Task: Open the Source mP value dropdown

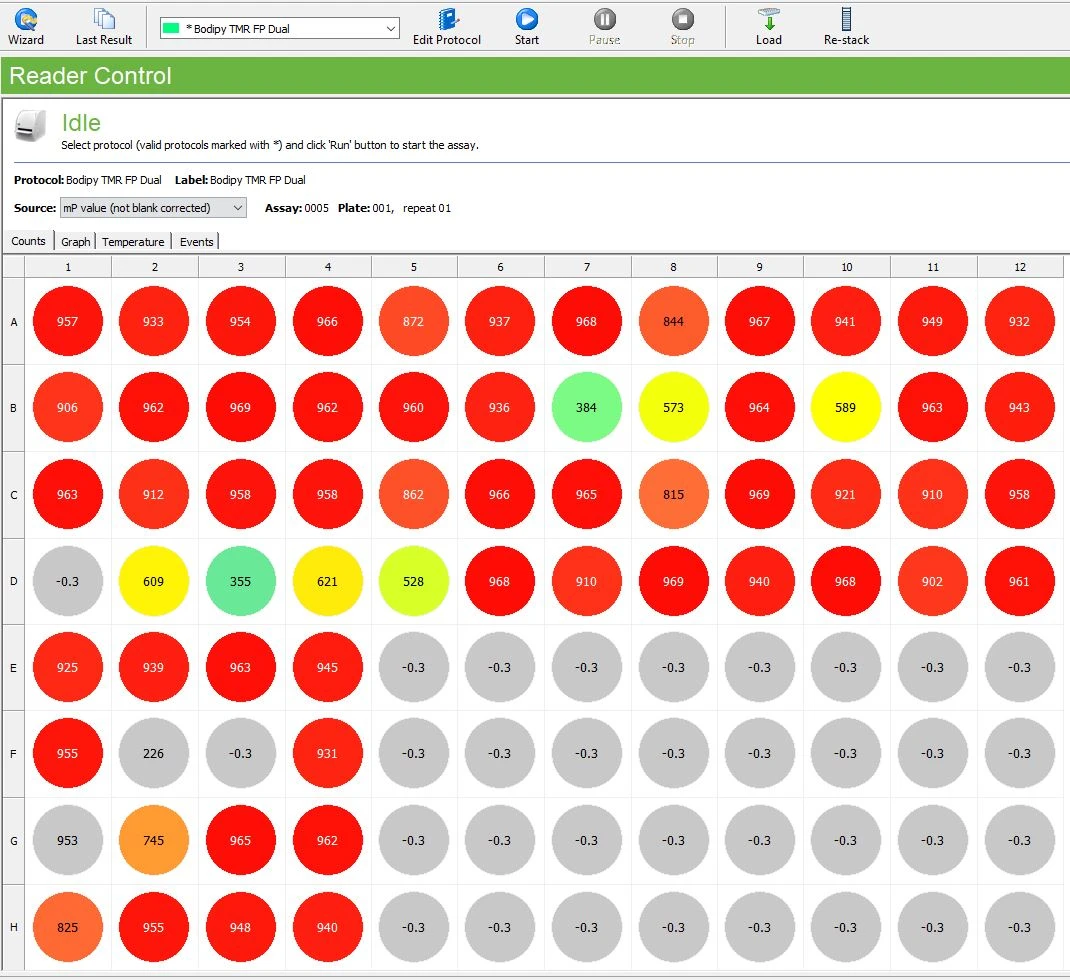Action: coord(237,208)
